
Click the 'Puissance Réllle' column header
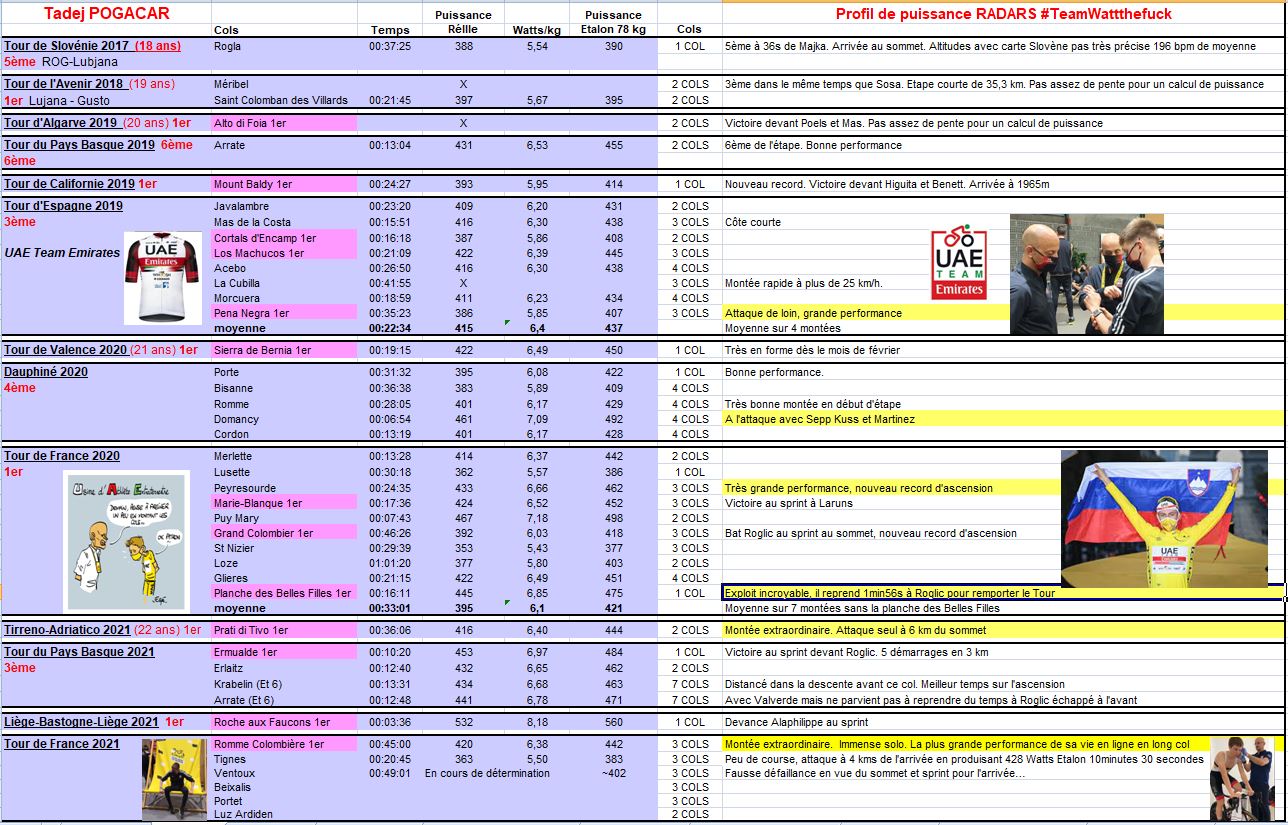tap(463, 22)
